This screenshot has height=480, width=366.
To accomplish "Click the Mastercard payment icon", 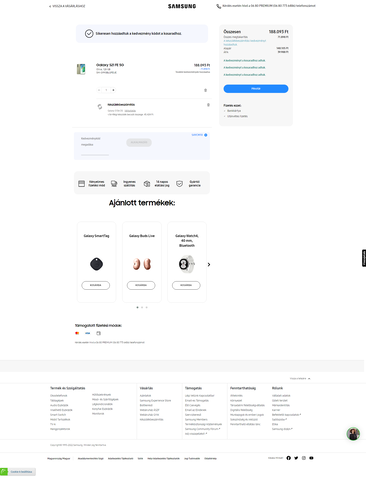I will click(77, 333).
